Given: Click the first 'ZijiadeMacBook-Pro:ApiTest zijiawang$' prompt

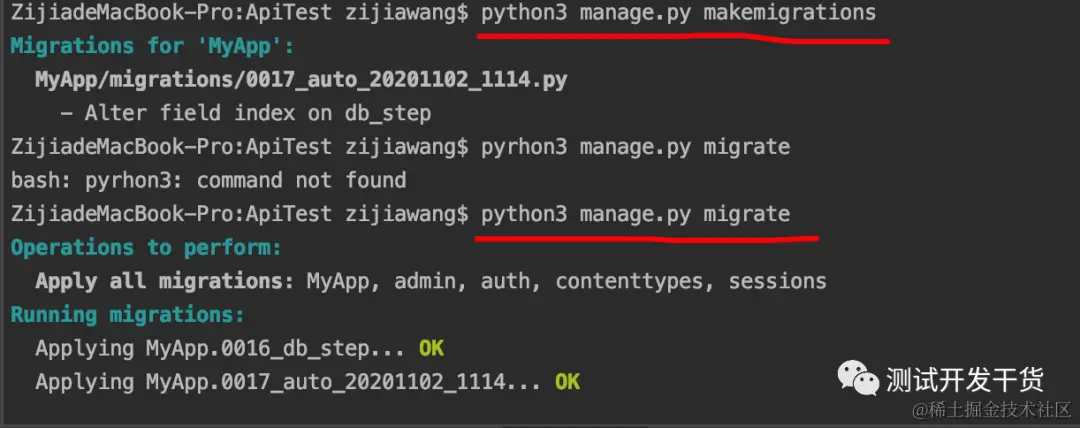Looking at the screenshot, I should pos(239,13).
